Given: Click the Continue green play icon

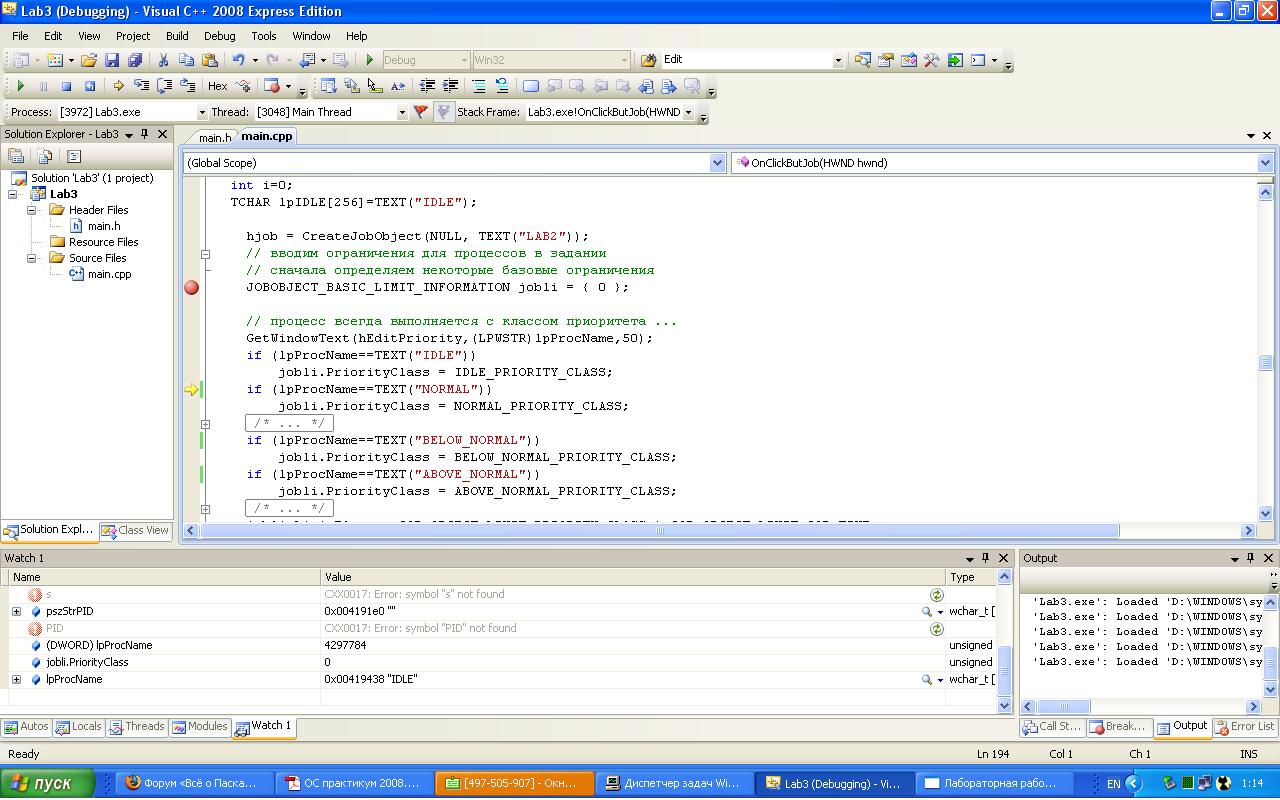Looking at the screenshot, I should click(20, 86).
